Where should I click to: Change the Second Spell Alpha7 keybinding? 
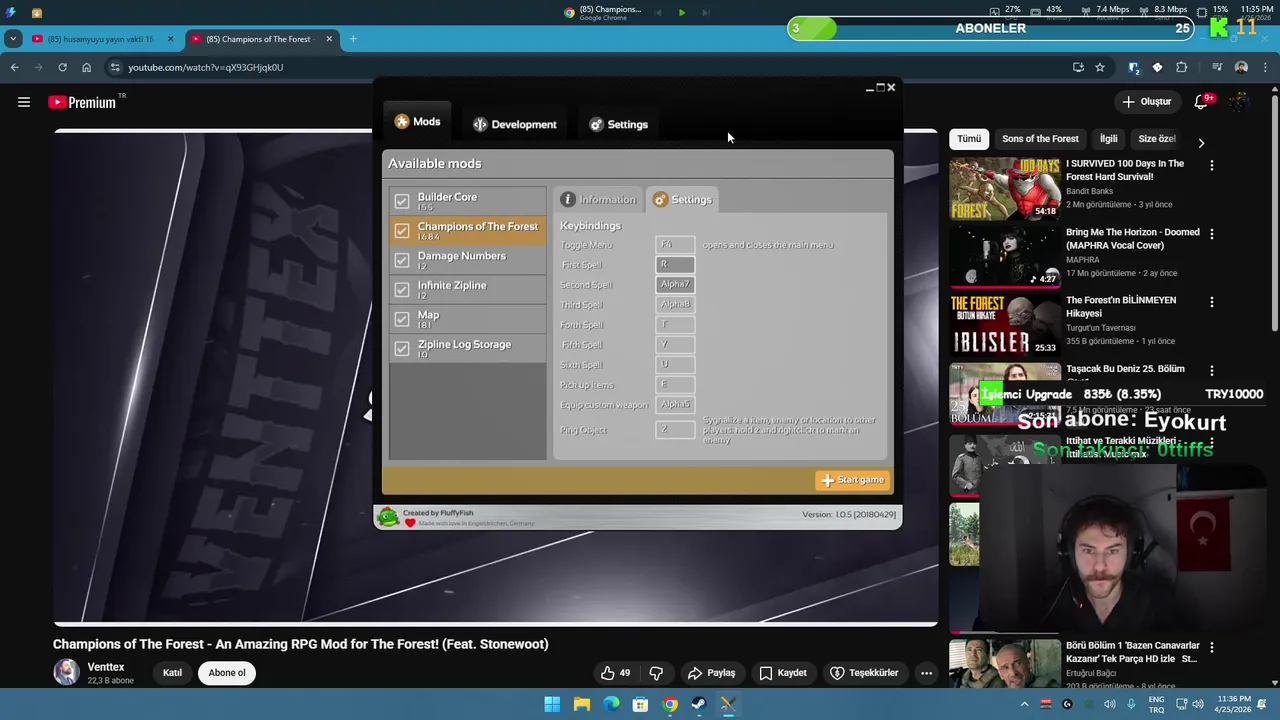click(x=675, y=284)
